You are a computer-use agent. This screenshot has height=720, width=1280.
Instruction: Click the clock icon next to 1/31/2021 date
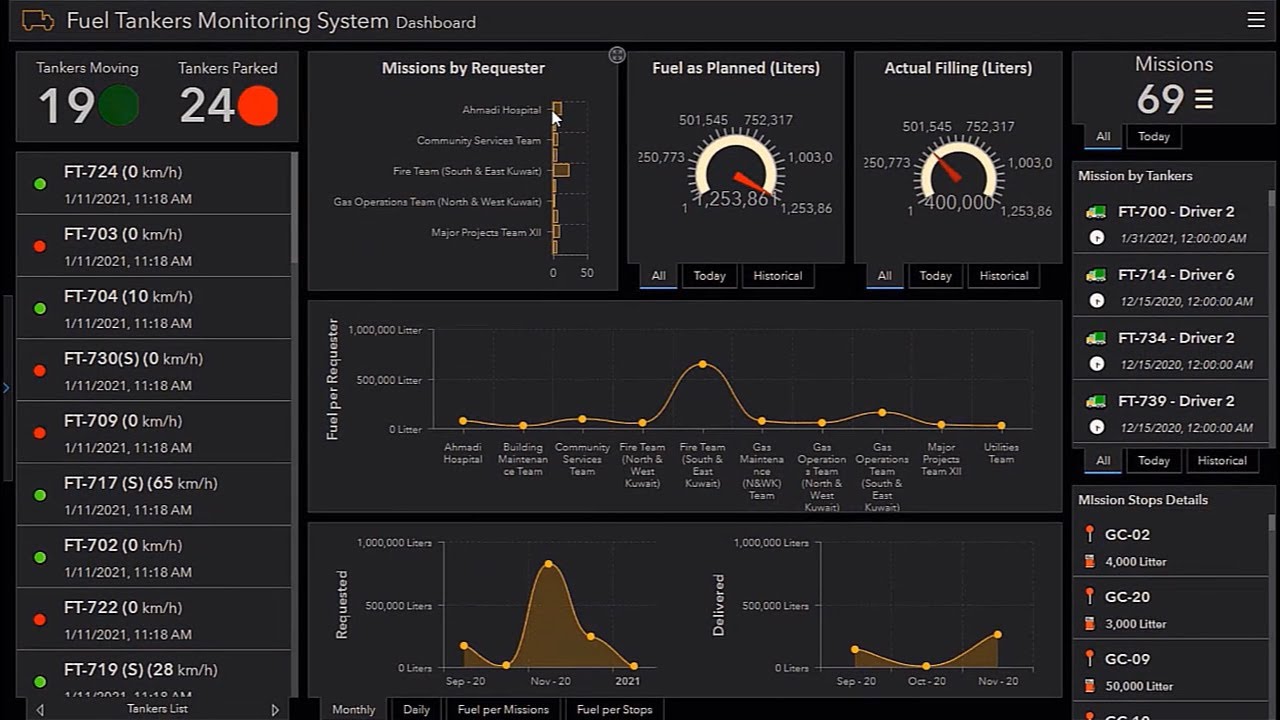tap(1097, 238)
